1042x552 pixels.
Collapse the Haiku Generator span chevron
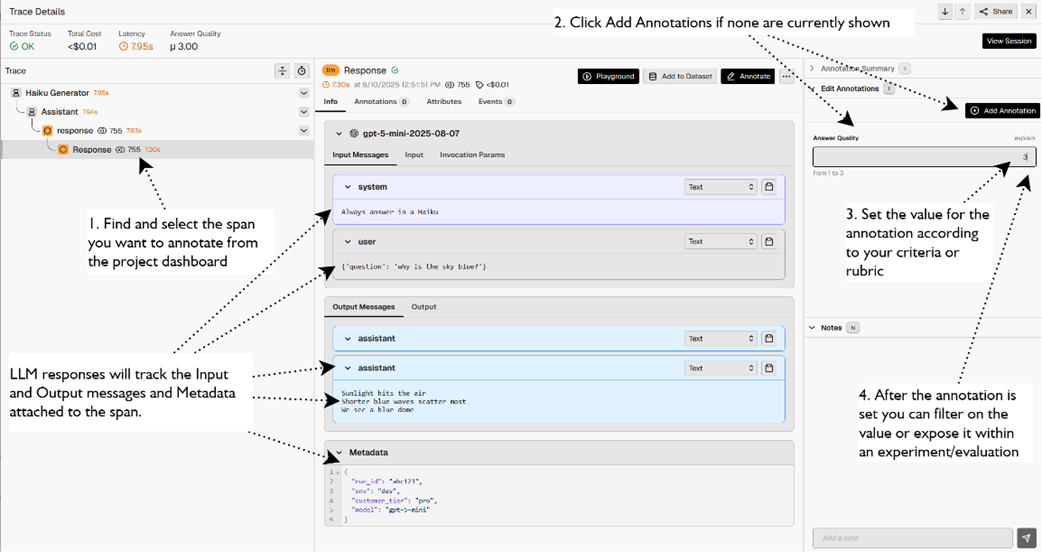click(x=304, y=93)
